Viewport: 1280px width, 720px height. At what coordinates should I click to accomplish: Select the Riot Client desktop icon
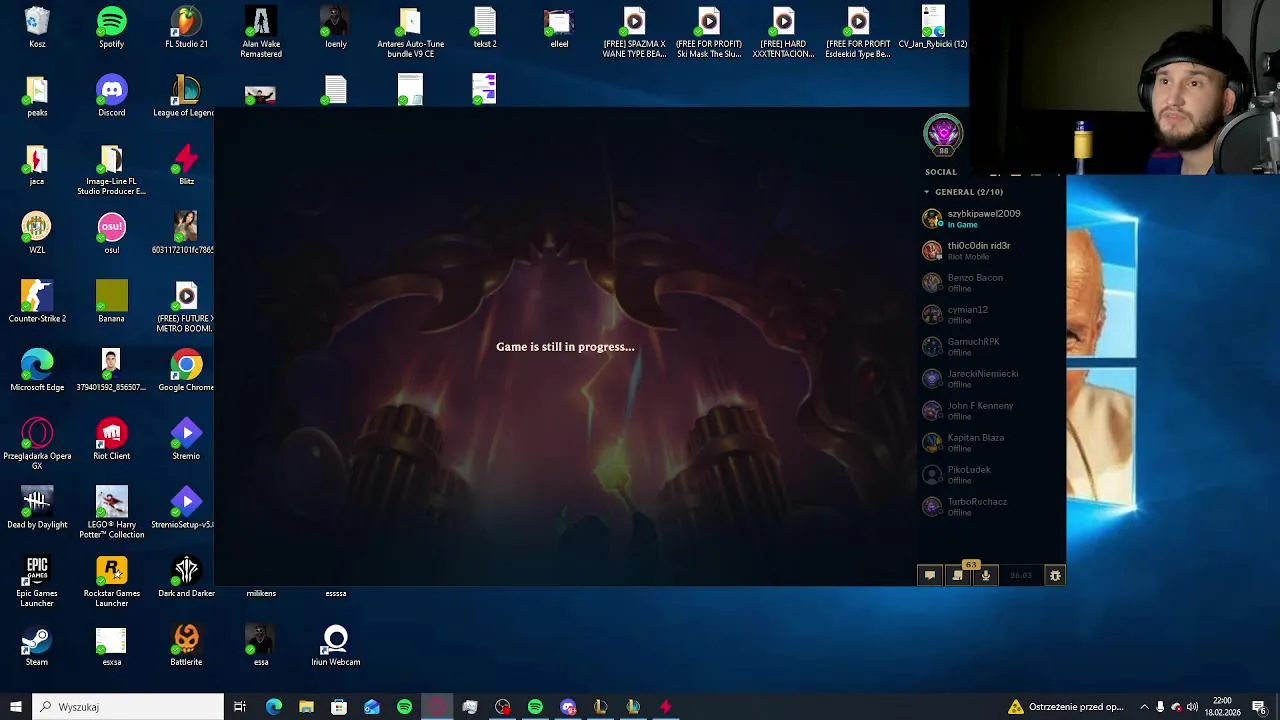click(111, 439)
